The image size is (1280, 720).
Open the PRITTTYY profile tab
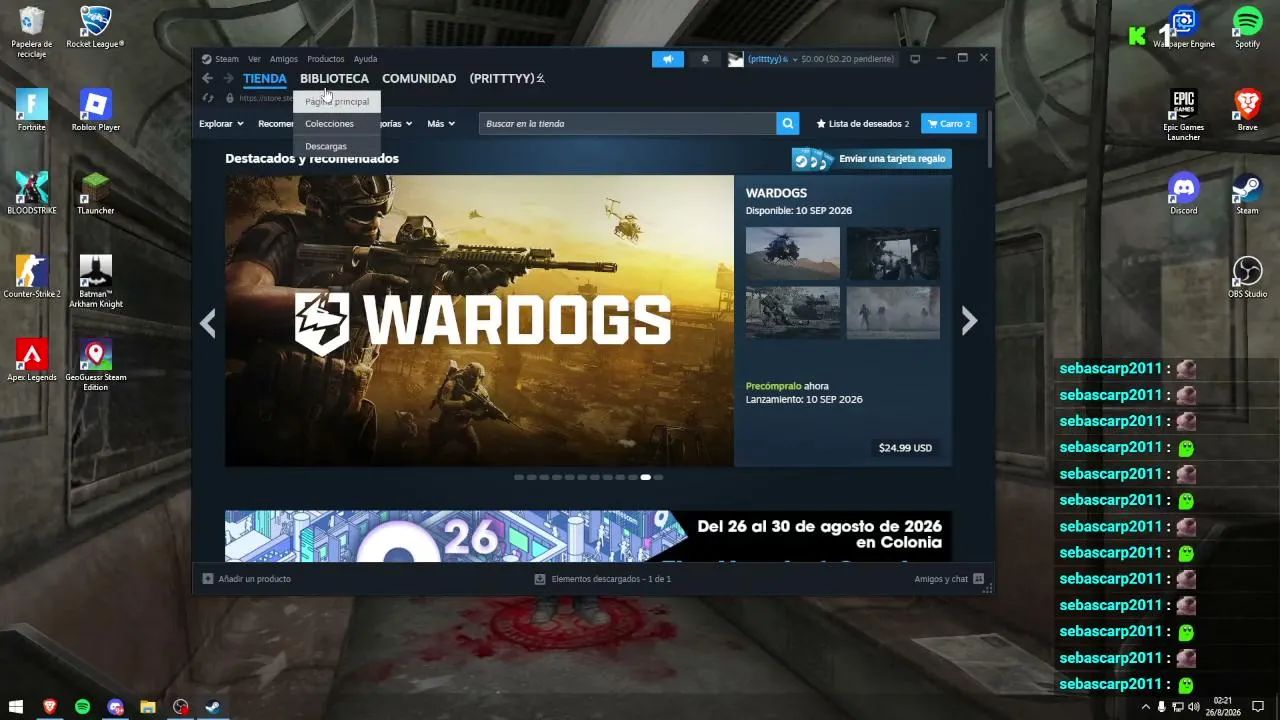tap(507, 78)
